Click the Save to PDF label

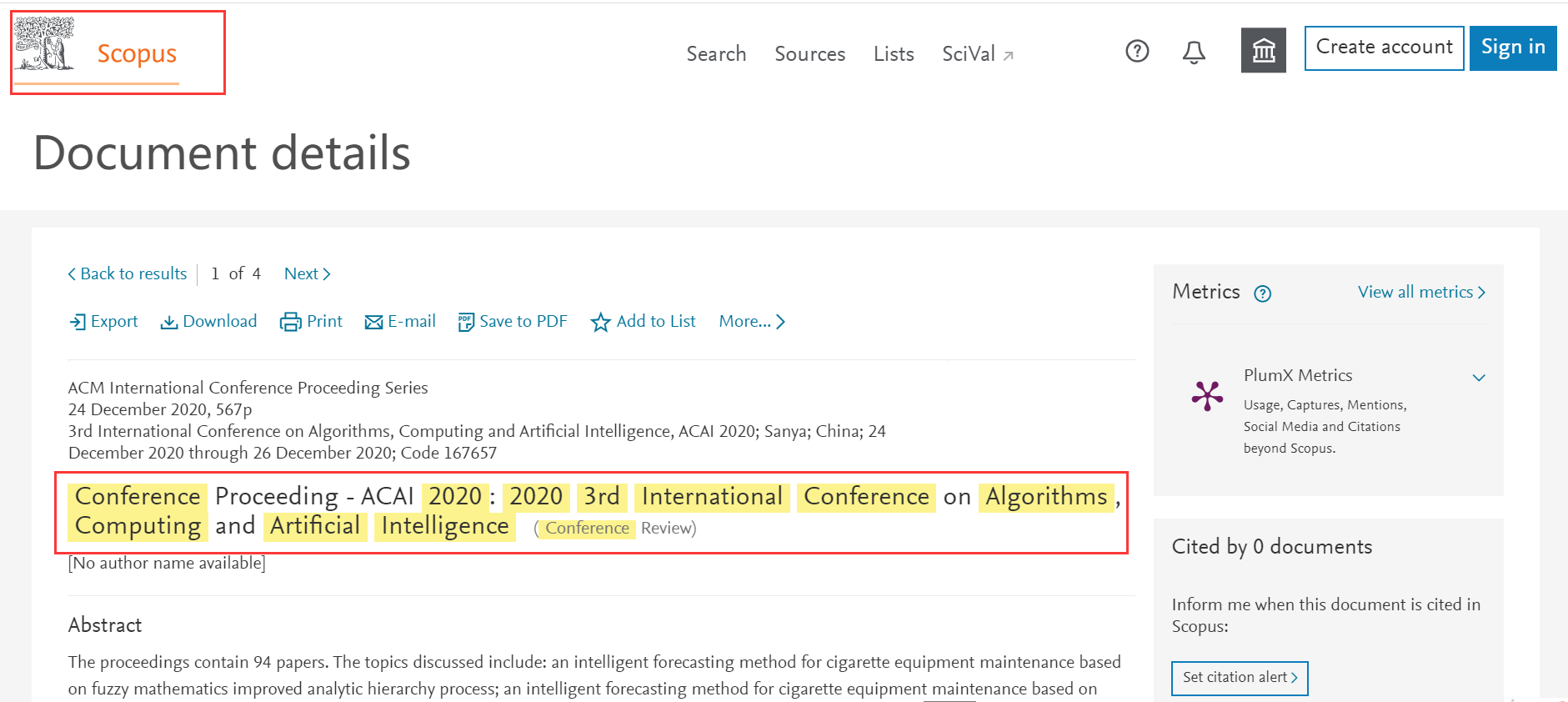[524, 321]
